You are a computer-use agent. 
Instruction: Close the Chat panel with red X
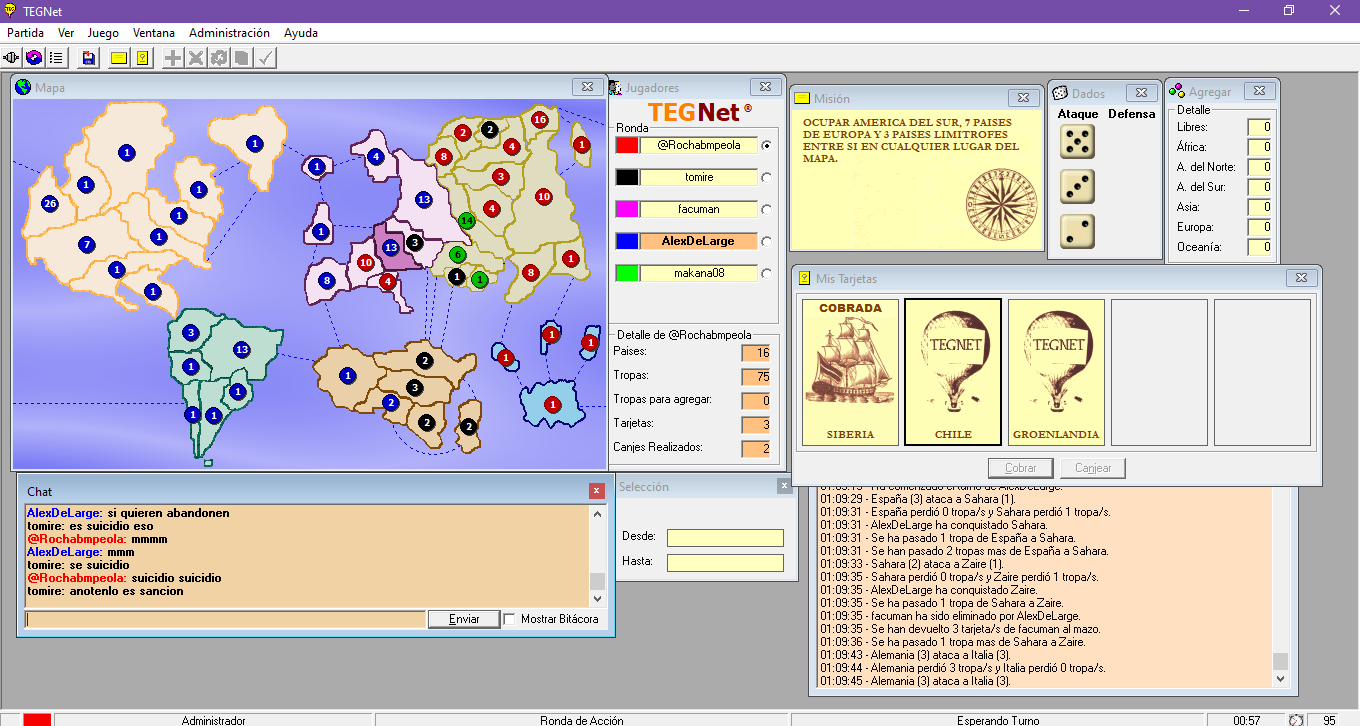coord(597,491)
